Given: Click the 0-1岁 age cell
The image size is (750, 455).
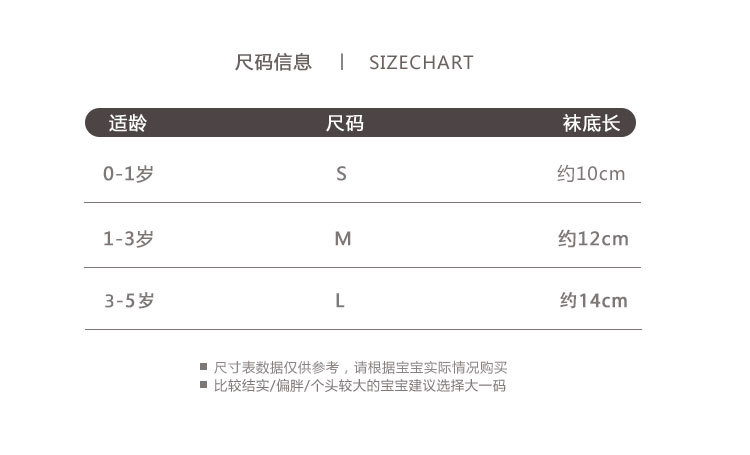Looking at the screenshot, I should 128,174.
